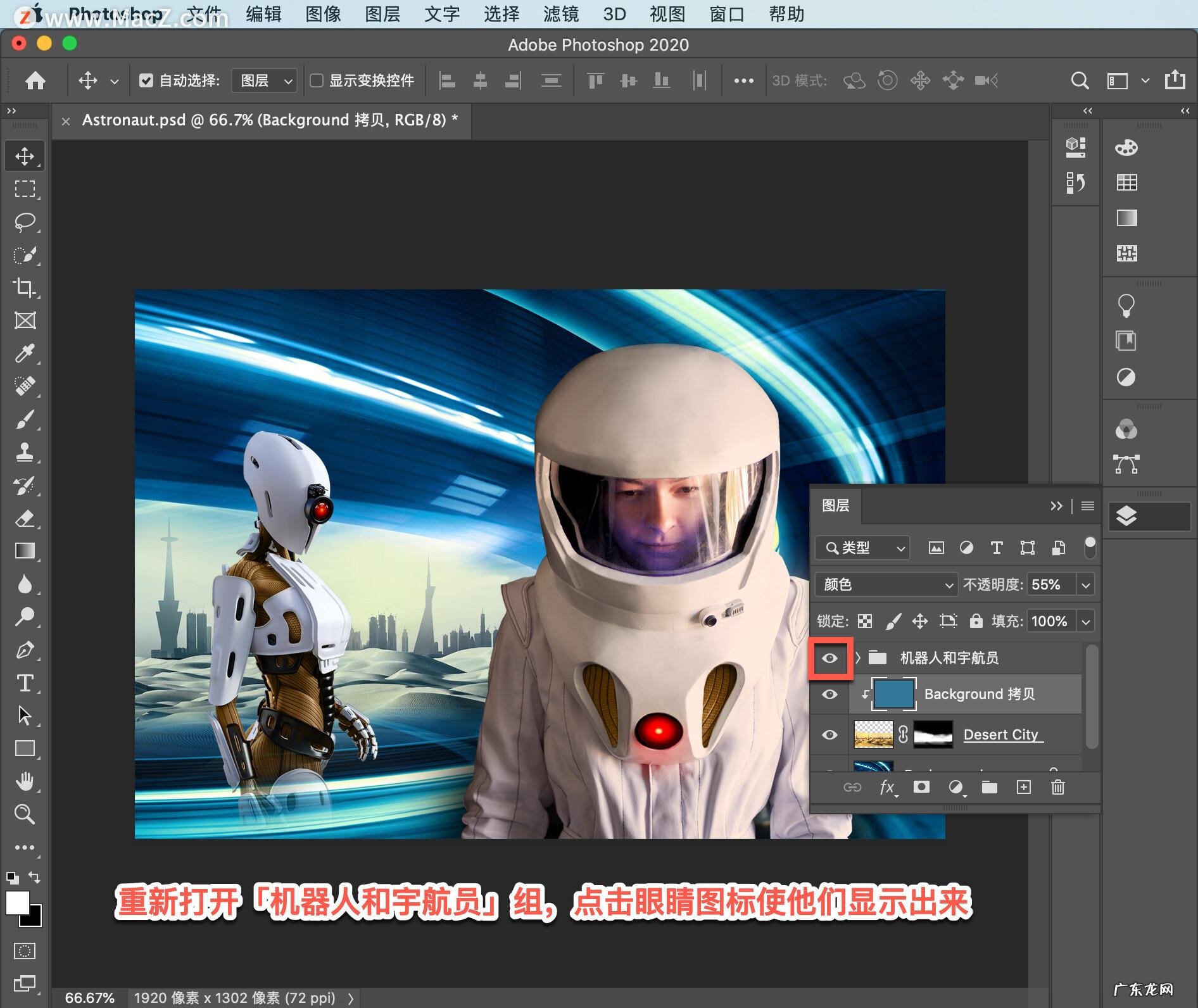
Task: Hide the Desert City layer
Action: point(830,734)
